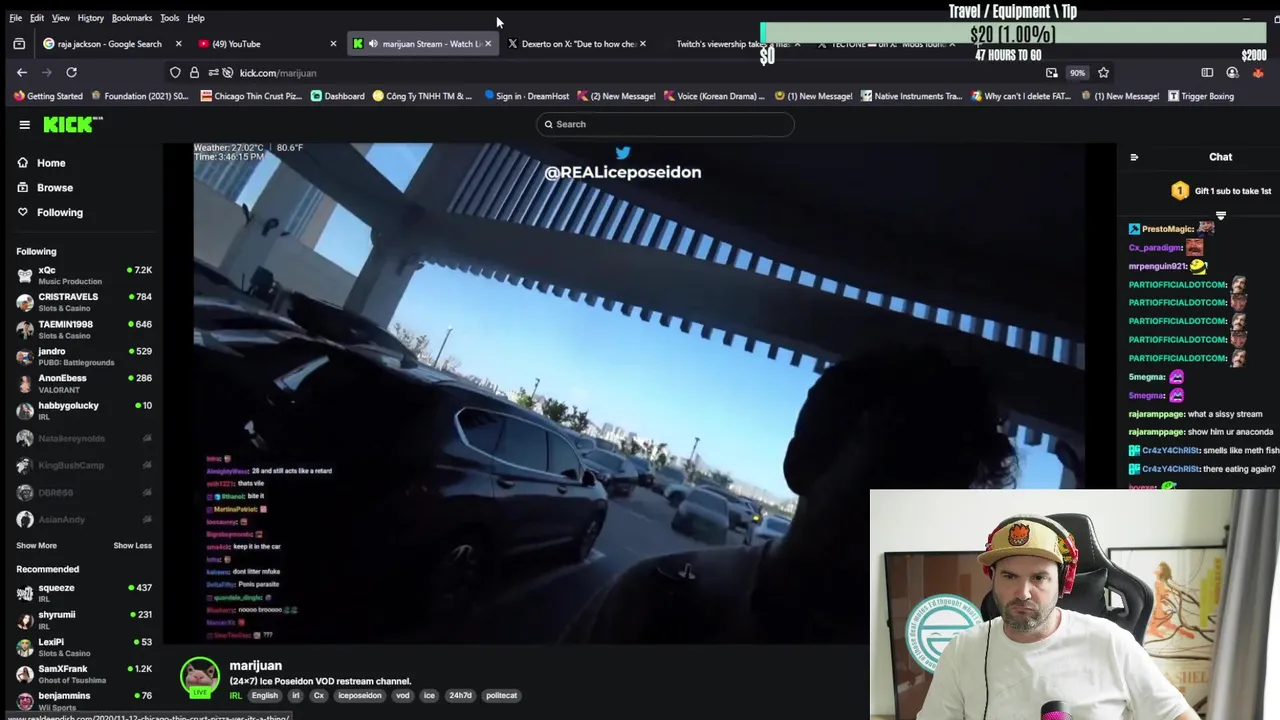Open squeeze recommended channel
The width and height of the screenshot is (1280, 720).
(84, 592)
